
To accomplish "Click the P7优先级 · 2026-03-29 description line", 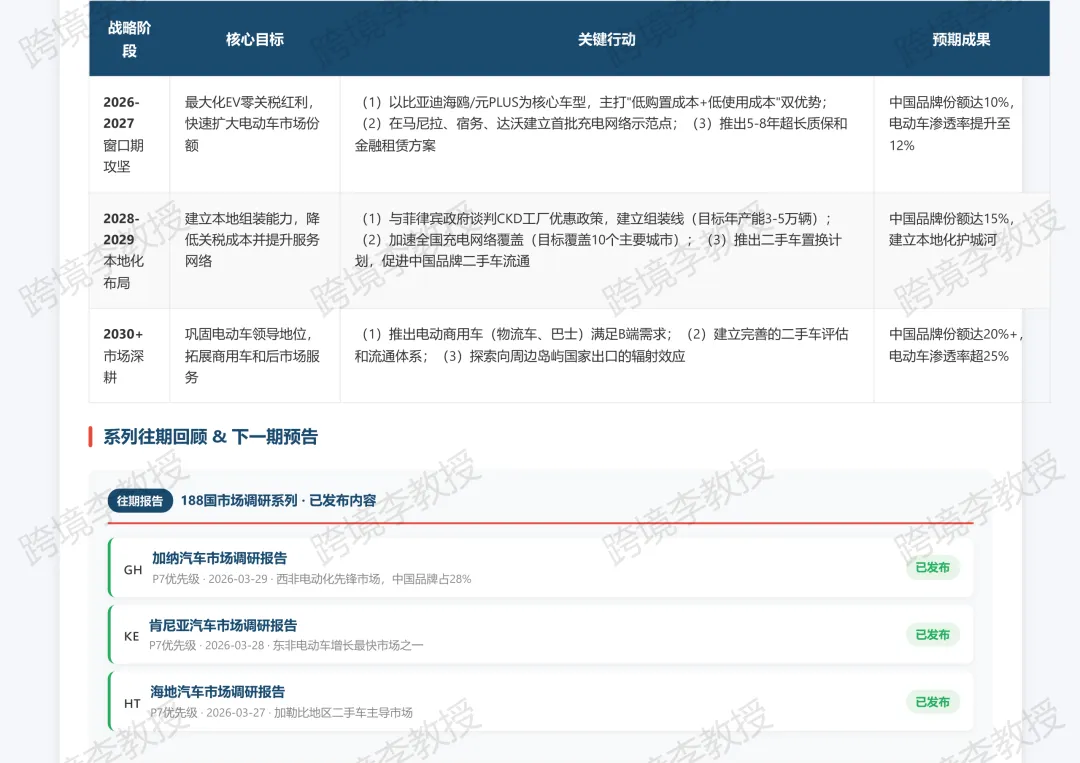I will point(311,579).
